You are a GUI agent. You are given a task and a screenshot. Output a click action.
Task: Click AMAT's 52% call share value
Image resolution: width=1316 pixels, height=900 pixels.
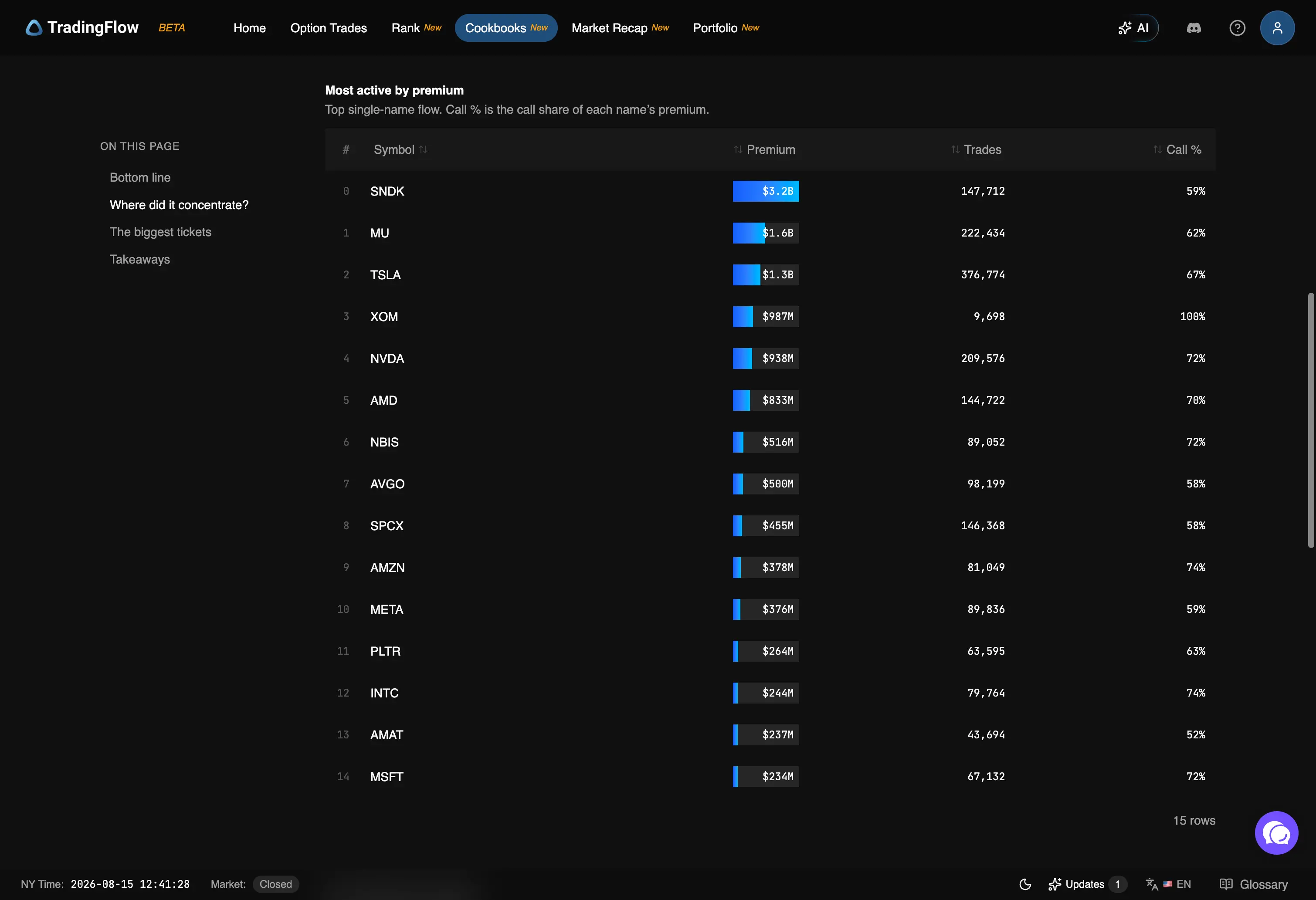tap(1196, 735)
